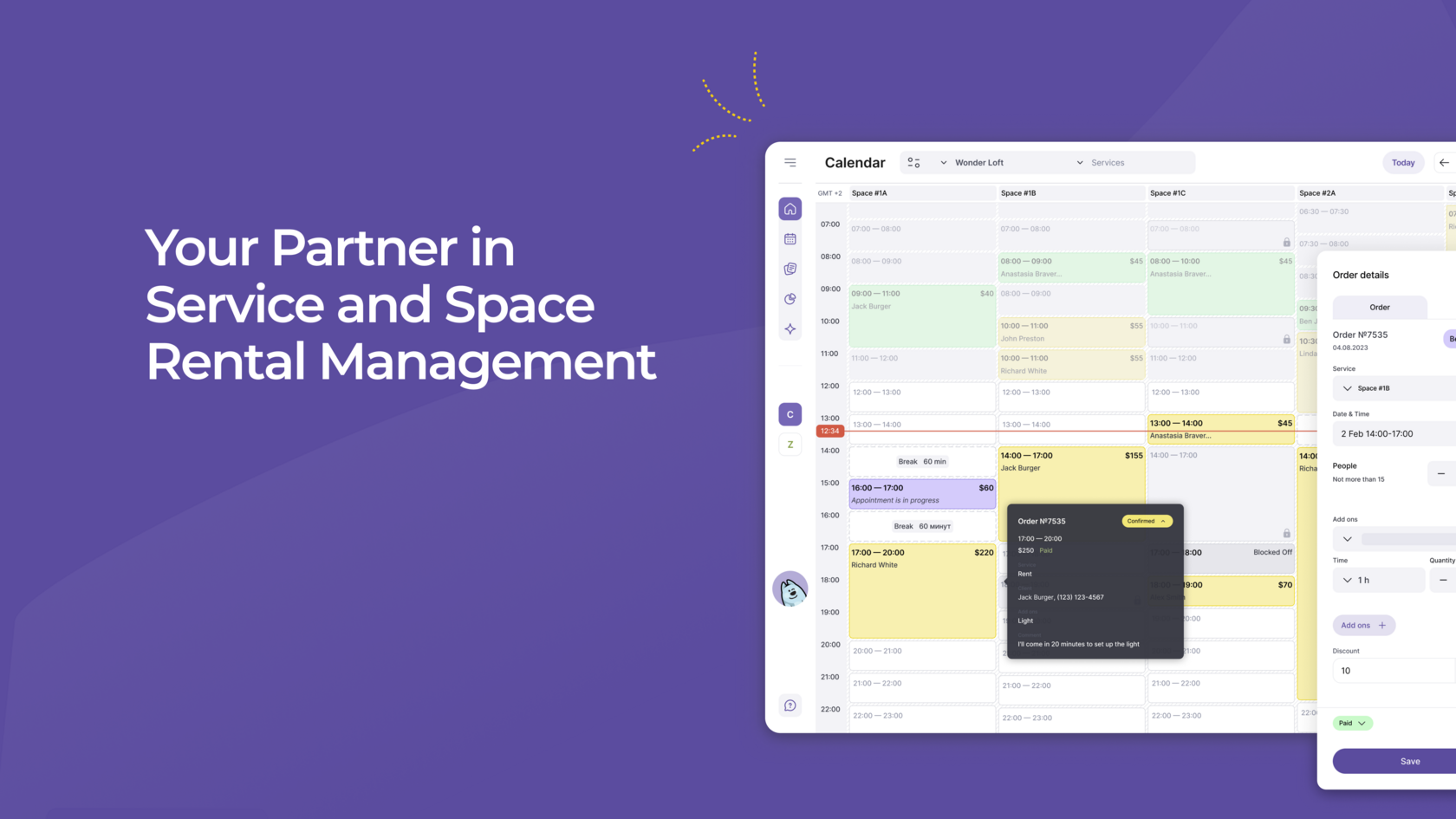Open the Confirmed status dropdown in order popup
The image size is (1456, 819).
click(1147, 521)
